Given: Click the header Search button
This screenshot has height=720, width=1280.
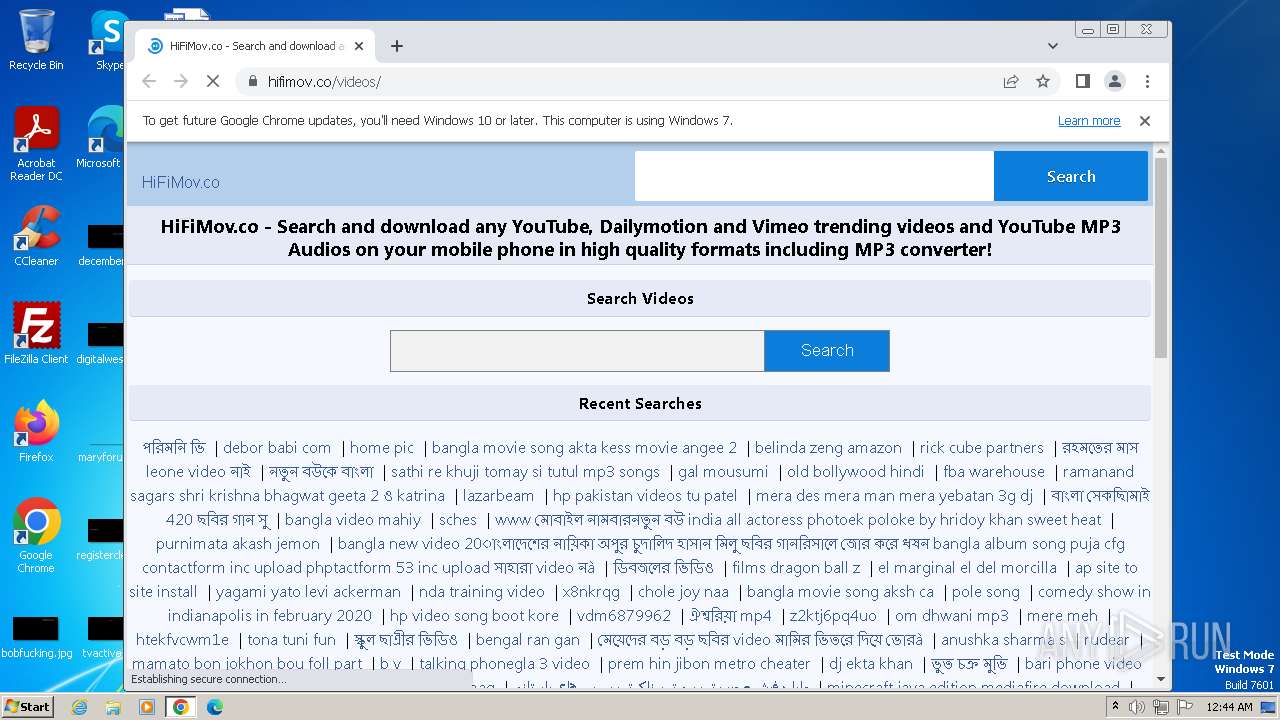Looking at the screenshot, I should (1071, 176).
